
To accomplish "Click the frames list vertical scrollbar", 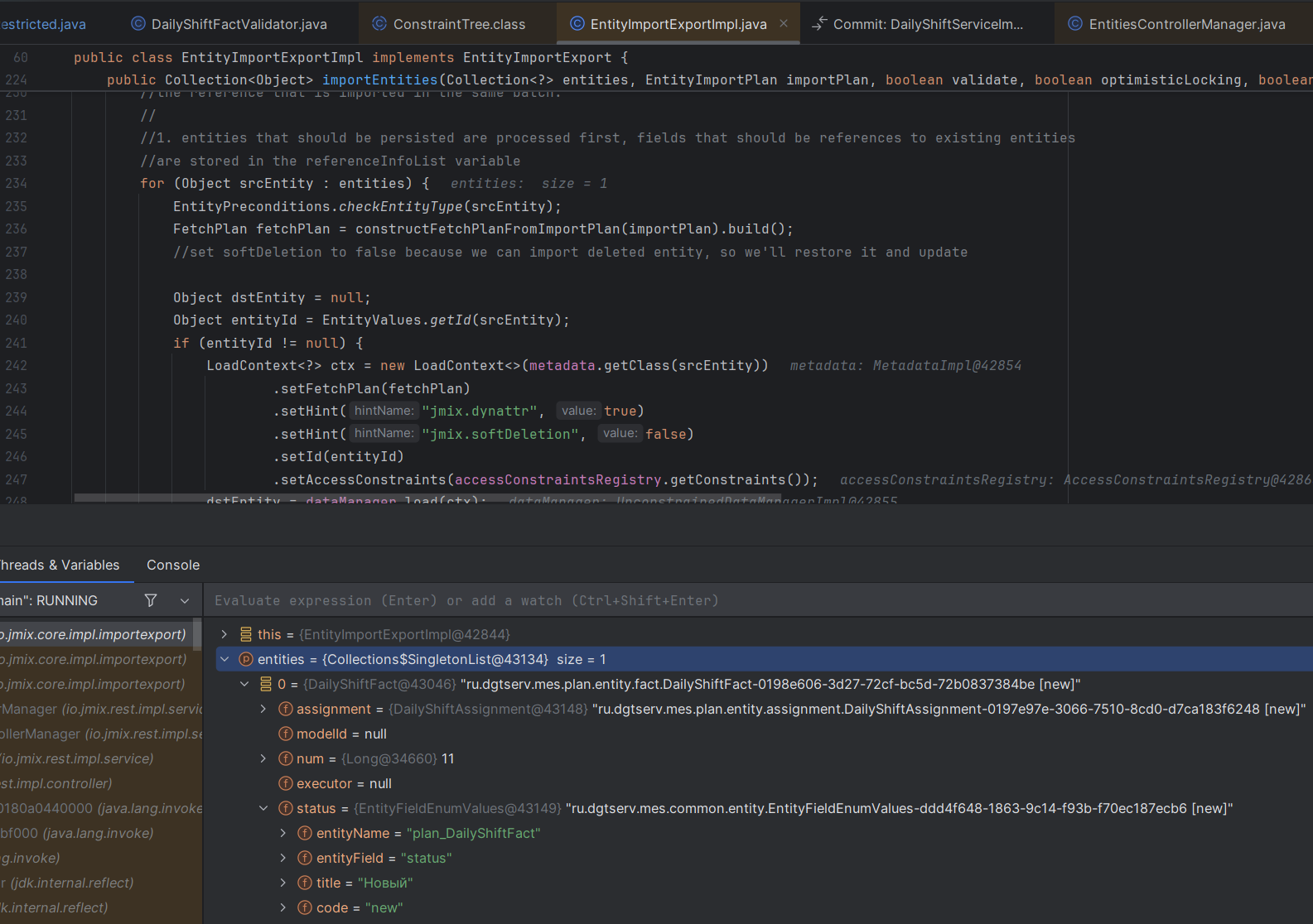I will 198,635.
